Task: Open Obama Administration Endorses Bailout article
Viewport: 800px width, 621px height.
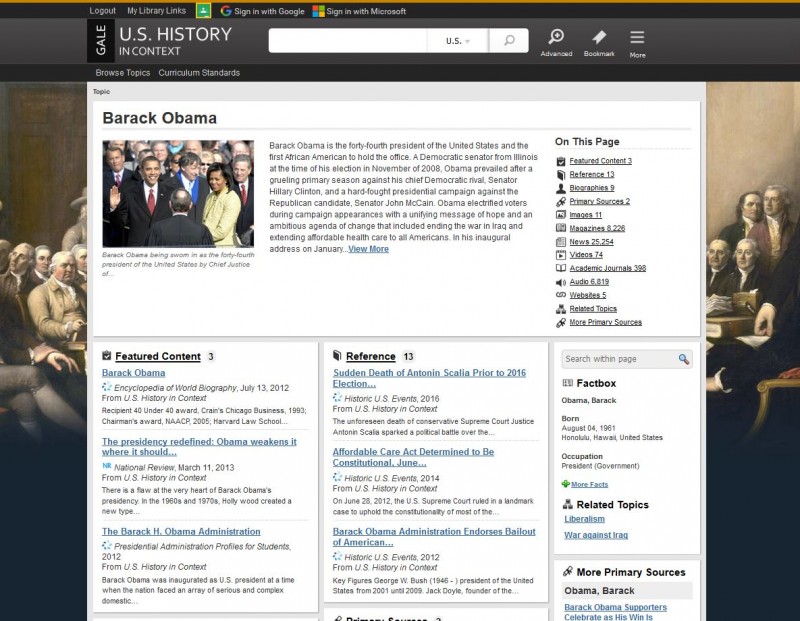Action: [x=434, y=537]
